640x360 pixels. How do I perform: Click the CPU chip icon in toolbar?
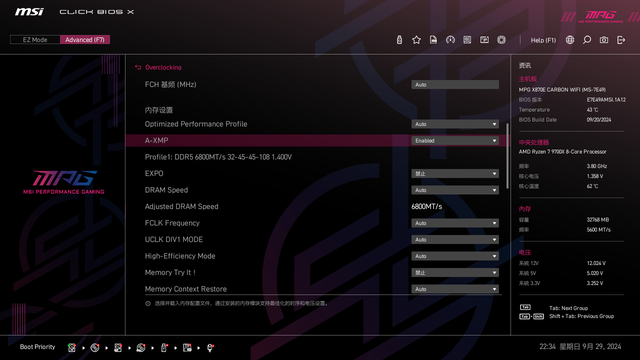502,40
